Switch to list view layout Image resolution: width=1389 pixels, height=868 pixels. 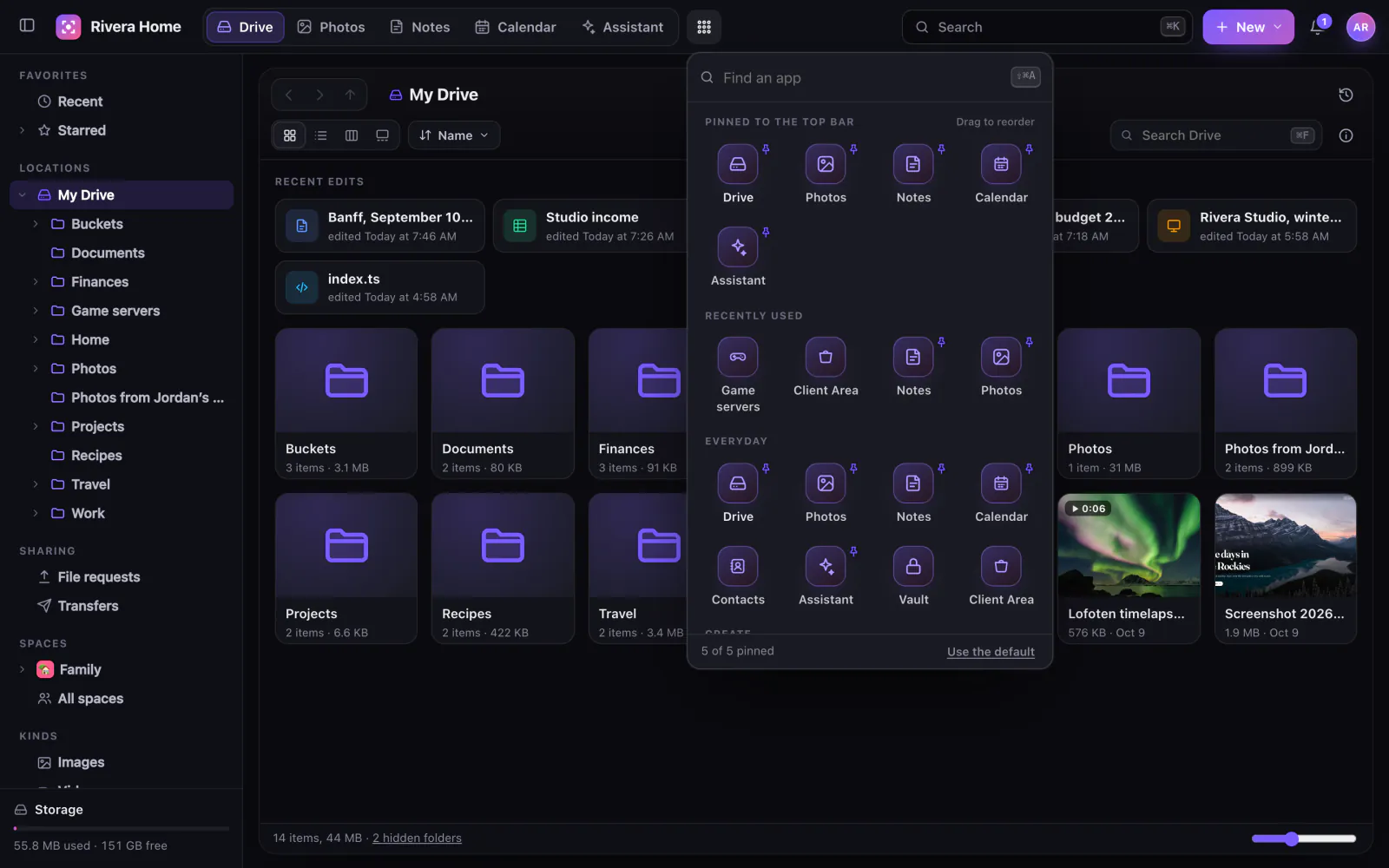pos(321,135)
